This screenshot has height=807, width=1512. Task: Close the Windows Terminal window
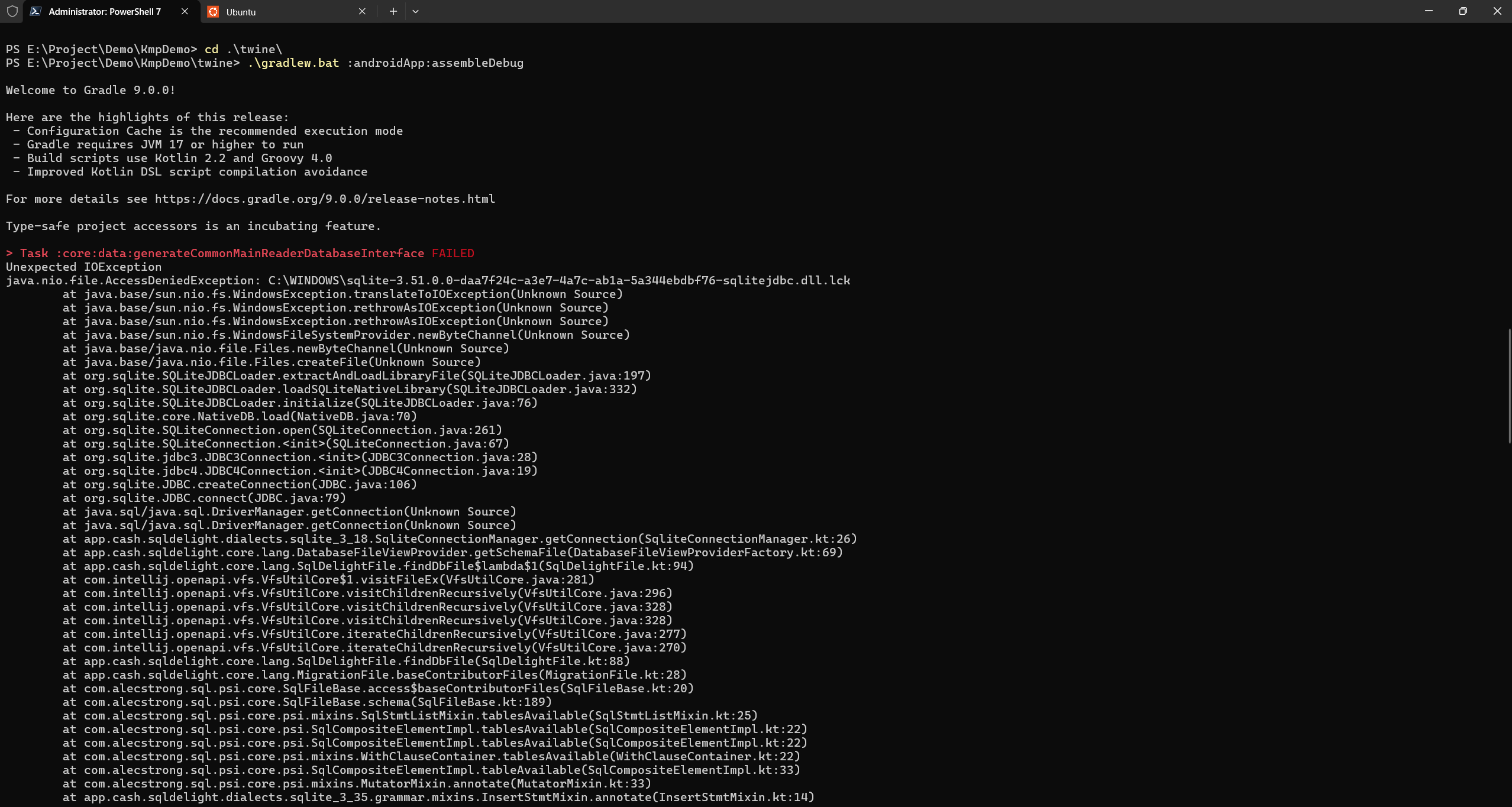pos(1497,11)
